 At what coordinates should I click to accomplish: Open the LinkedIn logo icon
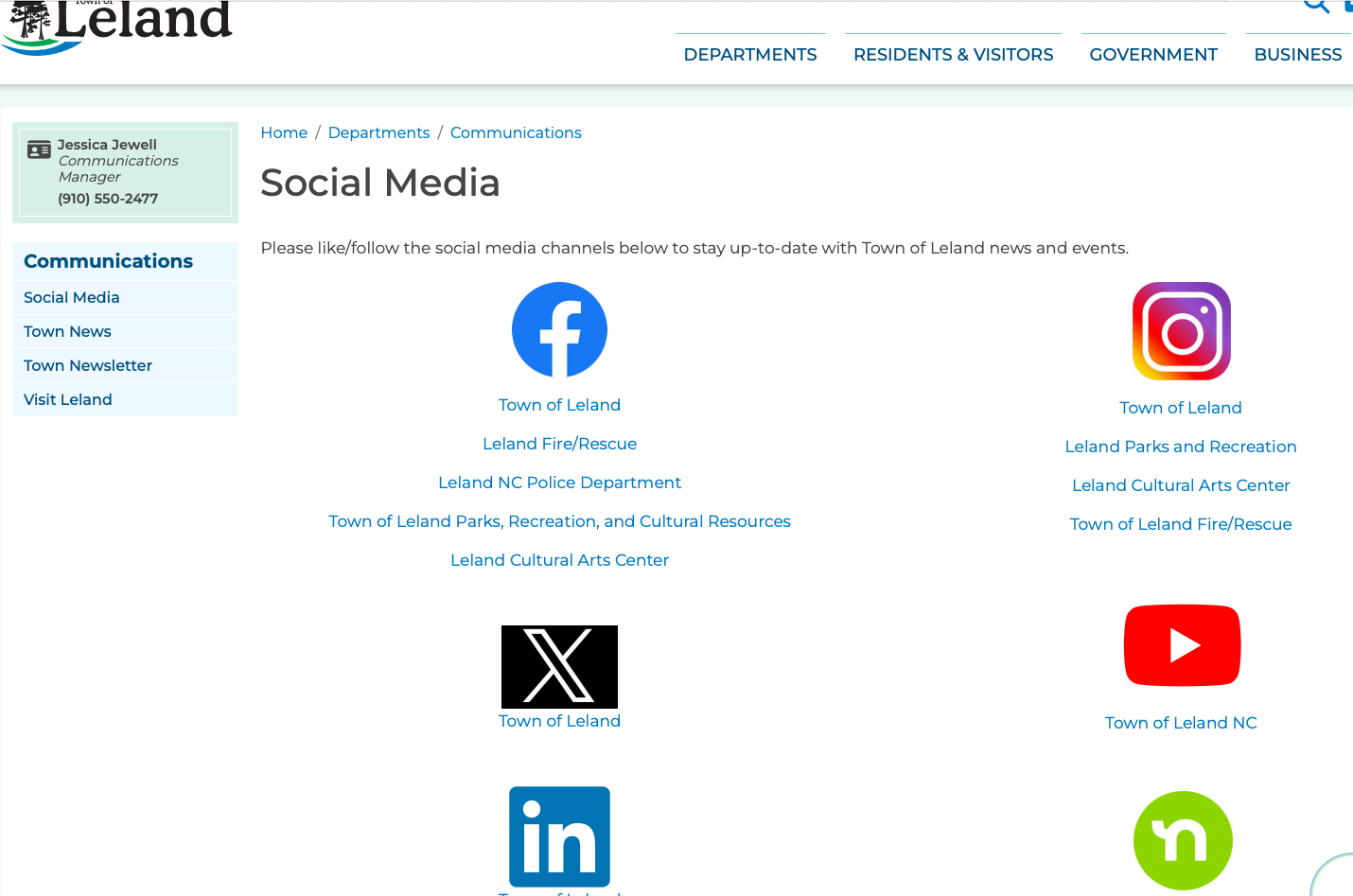coord(559,836)
